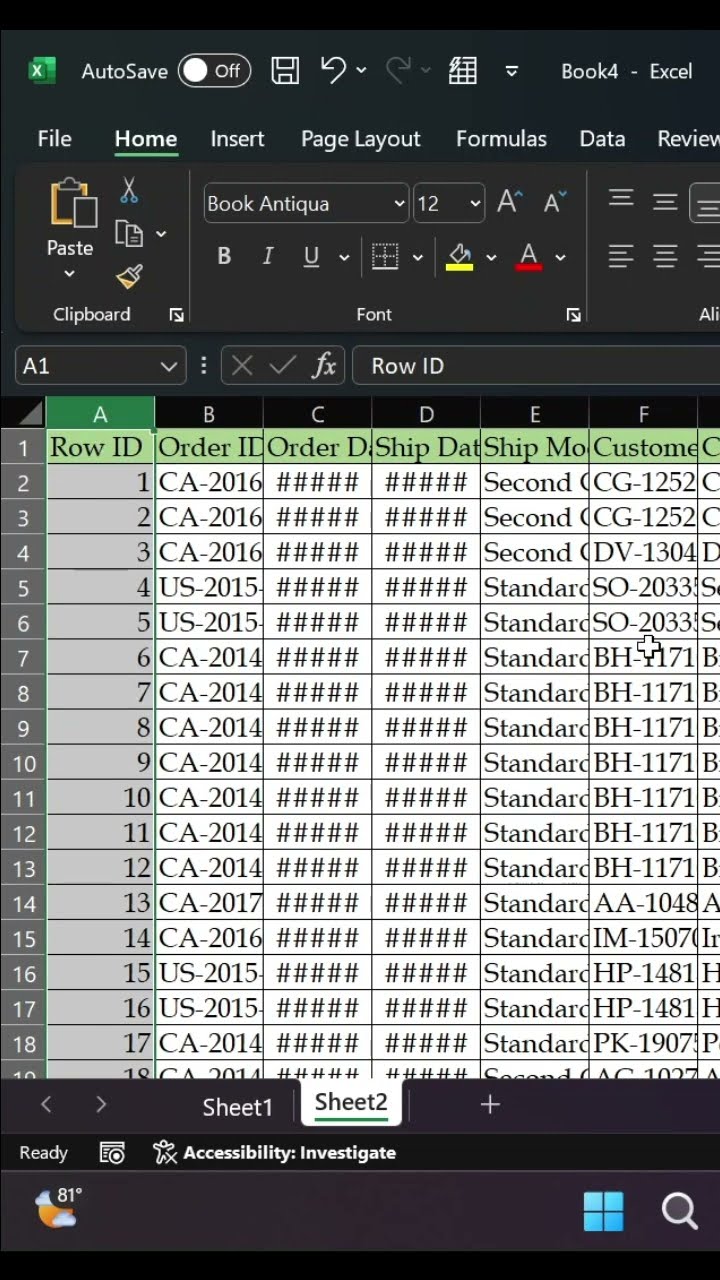Viewport: 720px width, 1280px height.
Task: Expand the Borders dropdown arrow
Action: pyautogui.click(x=418, y=257)
